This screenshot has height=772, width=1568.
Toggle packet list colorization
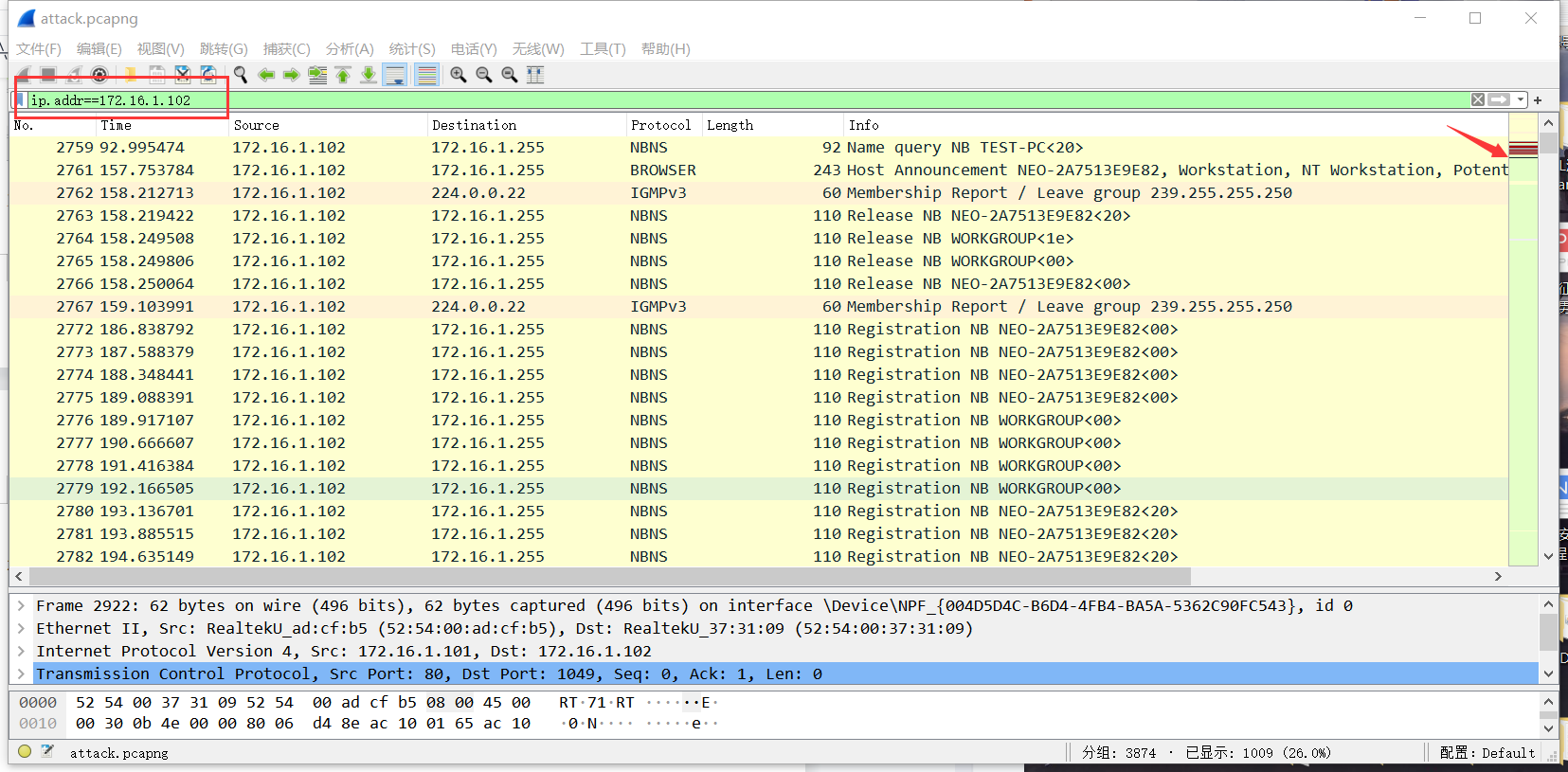(x=427, y=75)
